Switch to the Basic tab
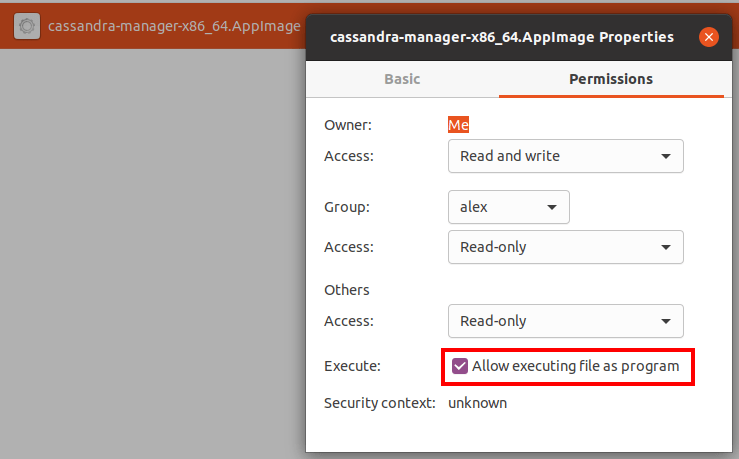 402,79
